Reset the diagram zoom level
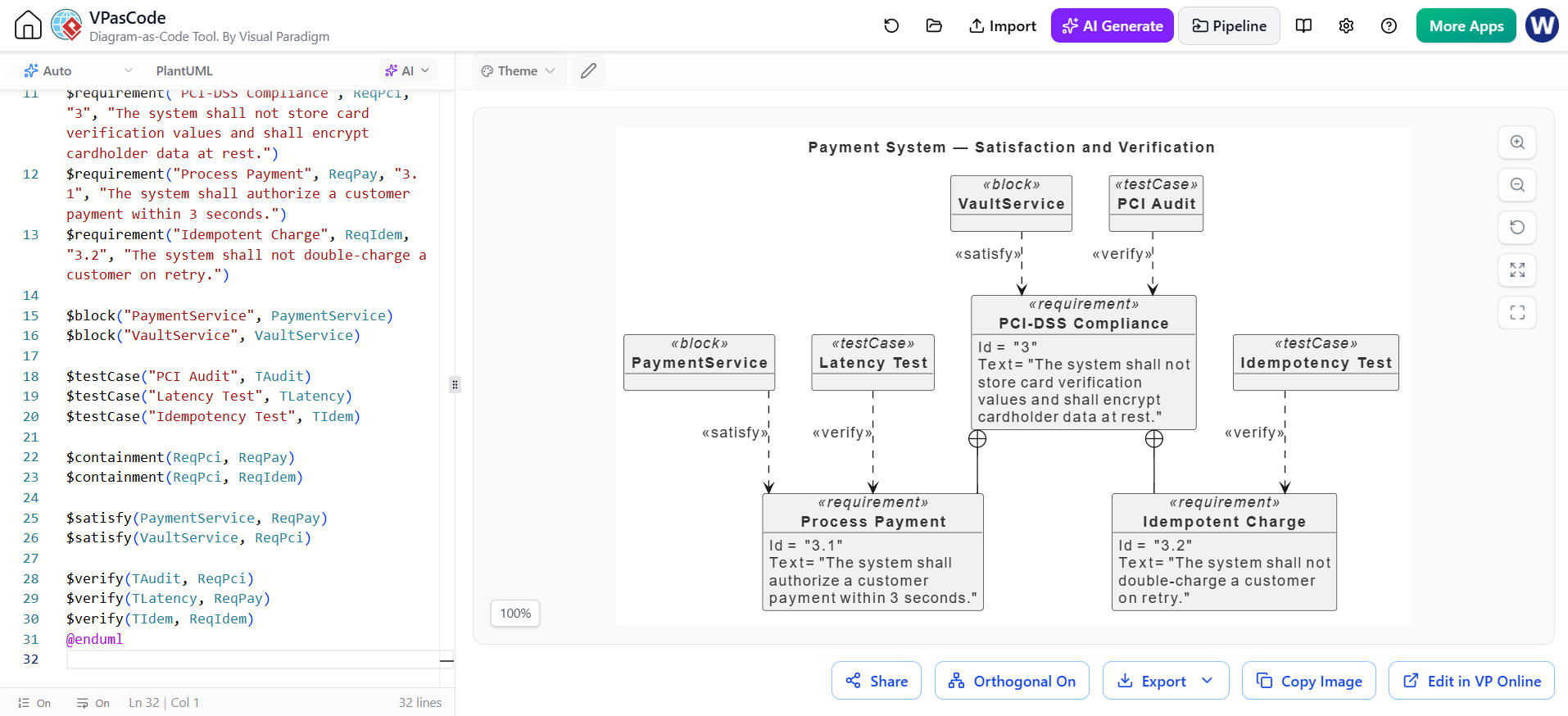Image resolution: width=1568 pixels, height=716 pixels. tap(1517, 228)
